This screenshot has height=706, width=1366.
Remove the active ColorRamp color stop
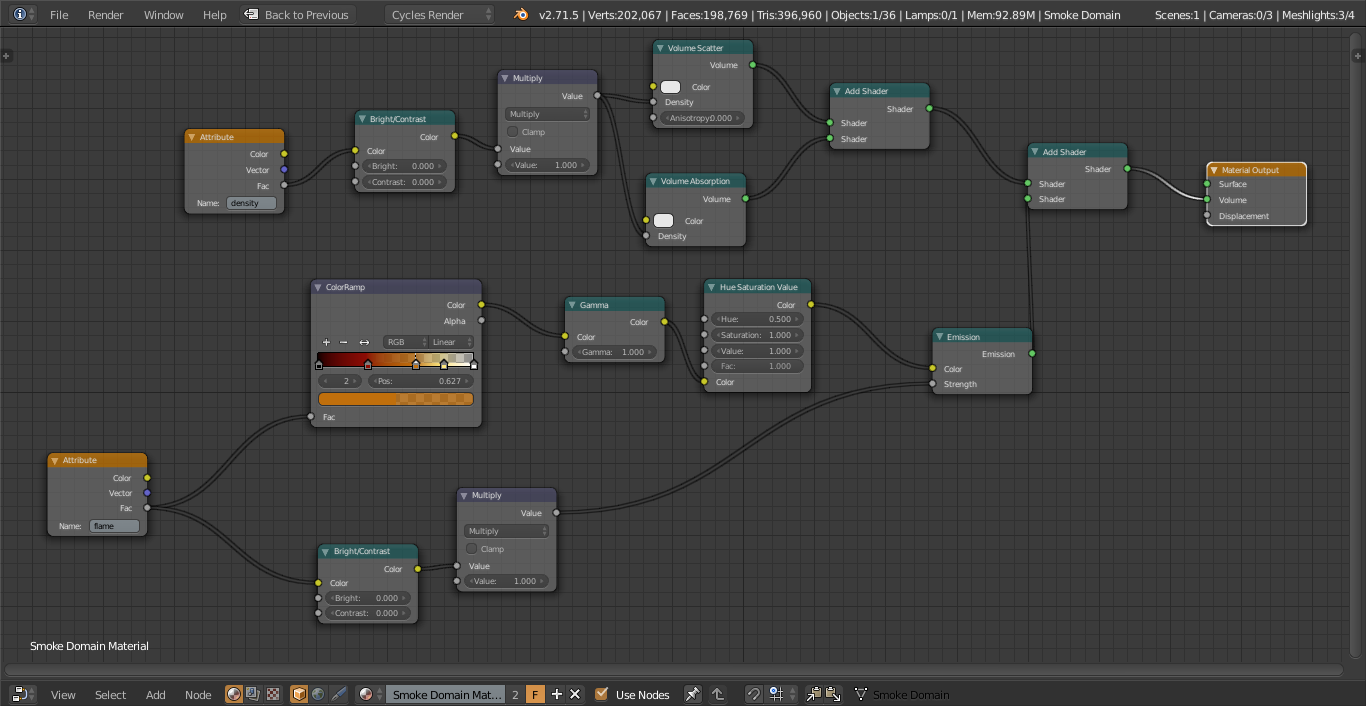coord(344,342)
